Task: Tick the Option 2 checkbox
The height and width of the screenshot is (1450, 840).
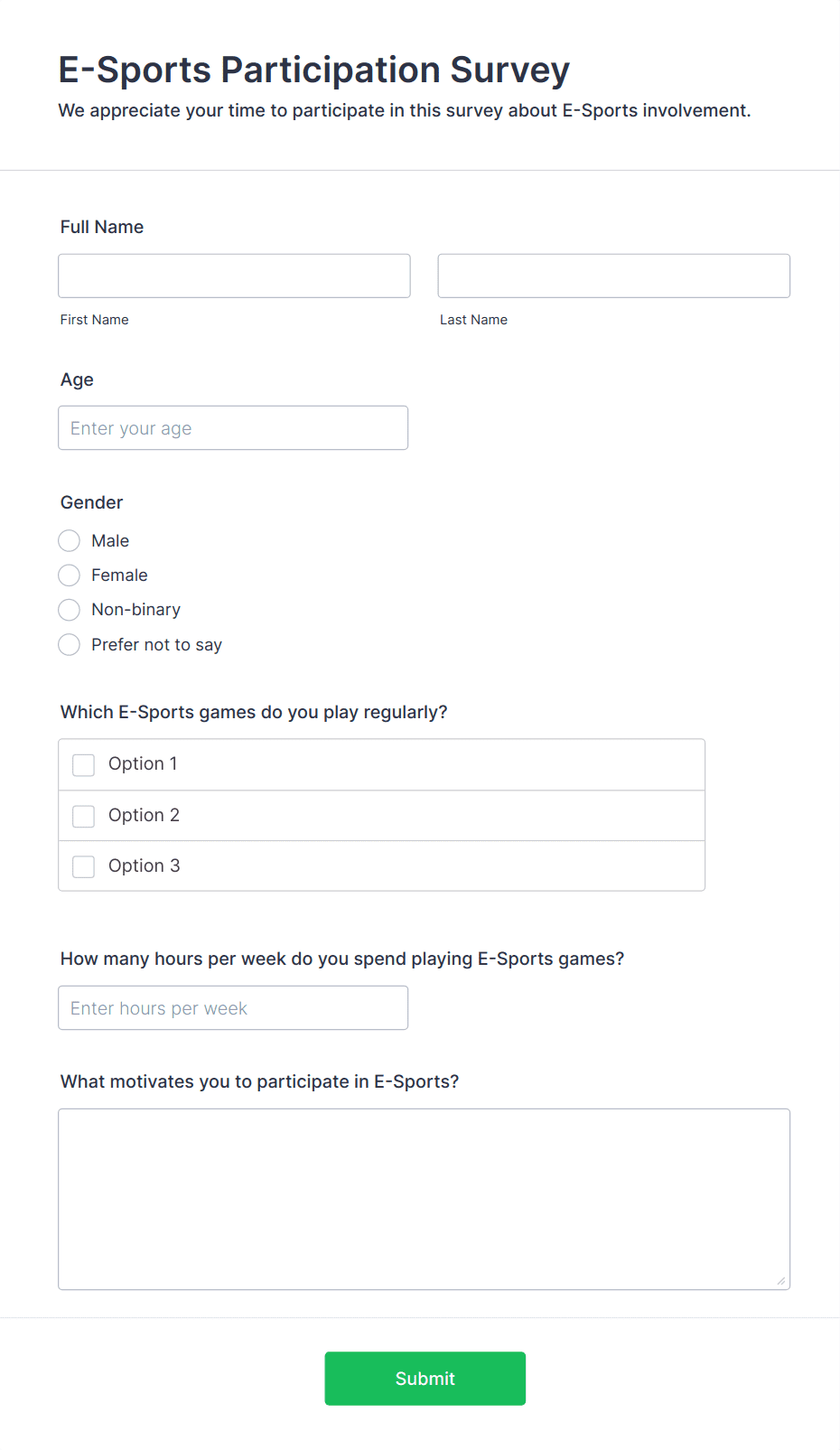Action: tap(84, 816)
